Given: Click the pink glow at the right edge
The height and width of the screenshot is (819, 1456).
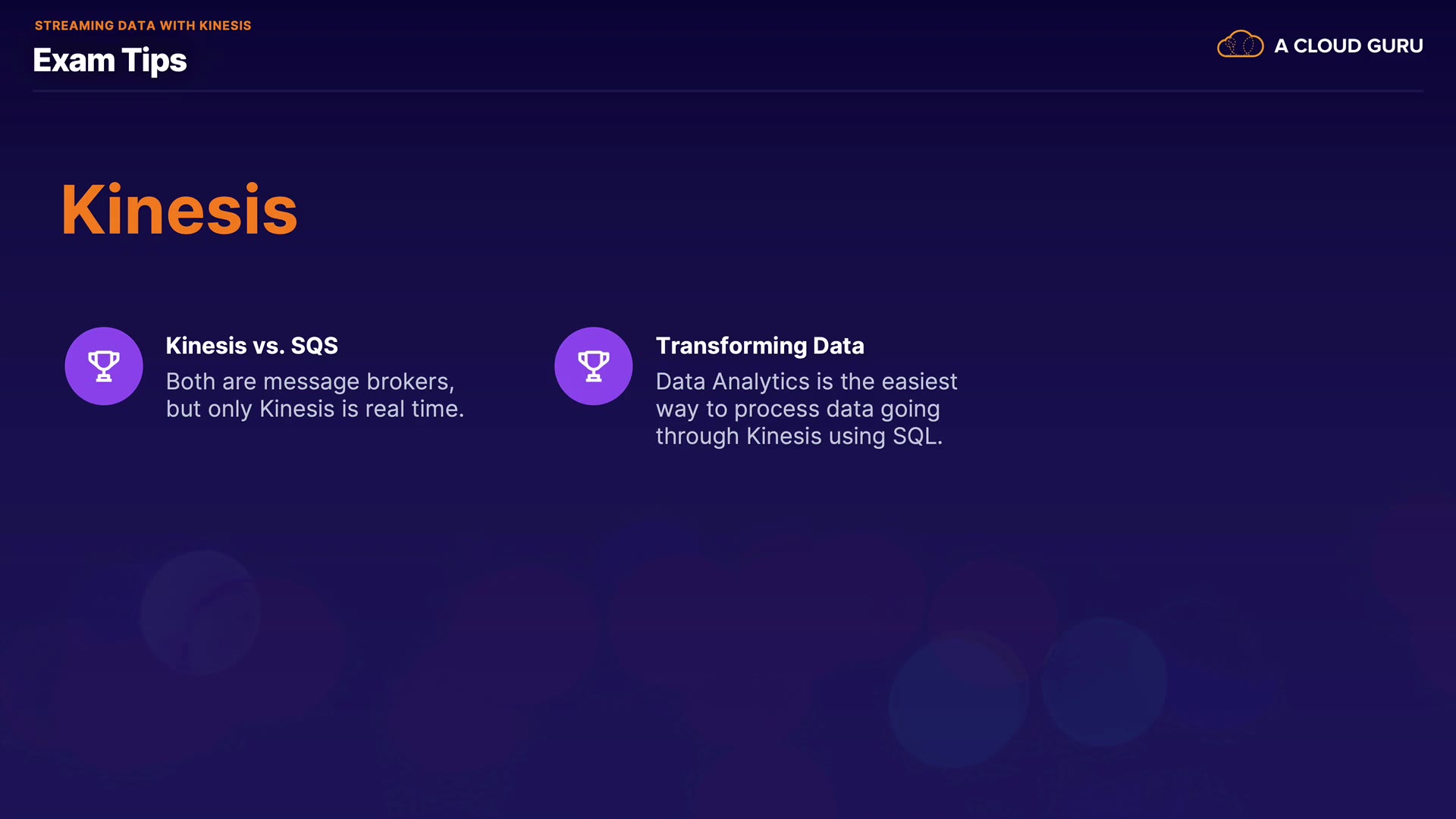Looking at the screenshot, I should point(1426,576).
